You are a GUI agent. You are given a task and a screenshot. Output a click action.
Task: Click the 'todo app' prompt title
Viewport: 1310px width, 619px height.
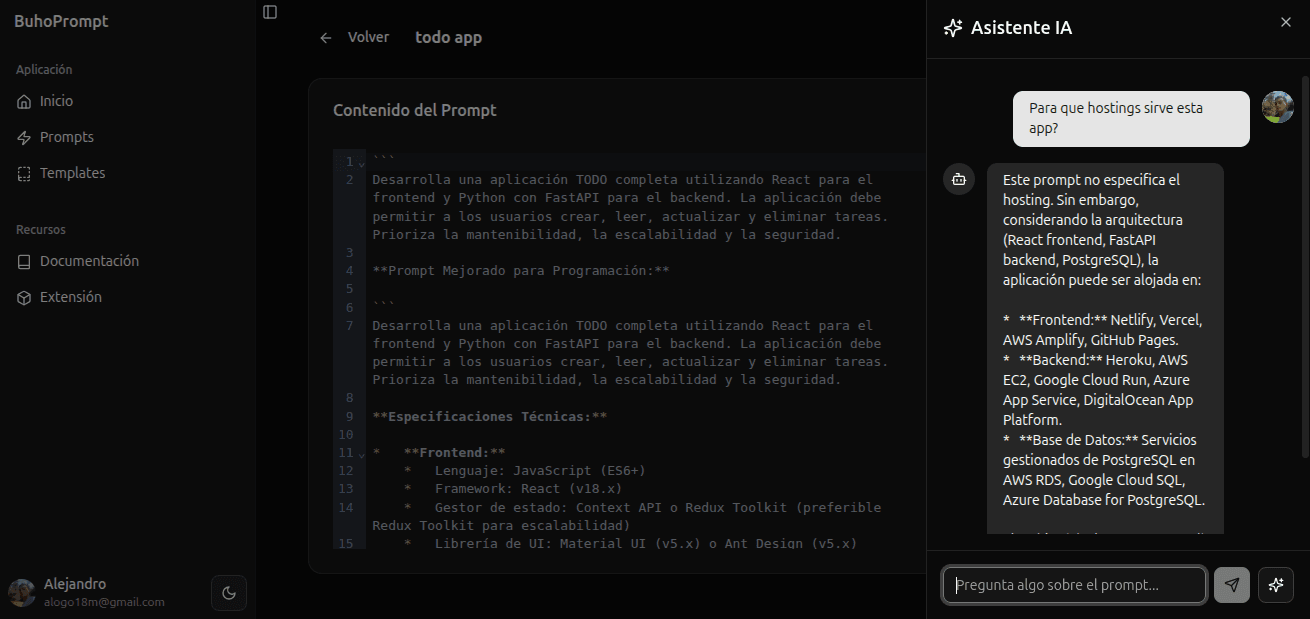[449, 37]
